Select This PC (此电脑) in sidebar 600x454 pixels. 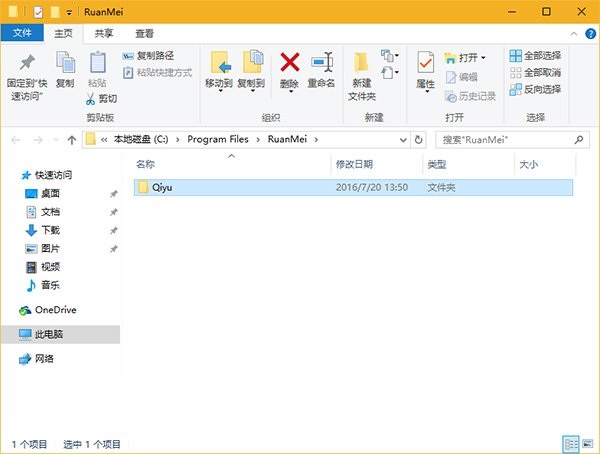[60, 334]
